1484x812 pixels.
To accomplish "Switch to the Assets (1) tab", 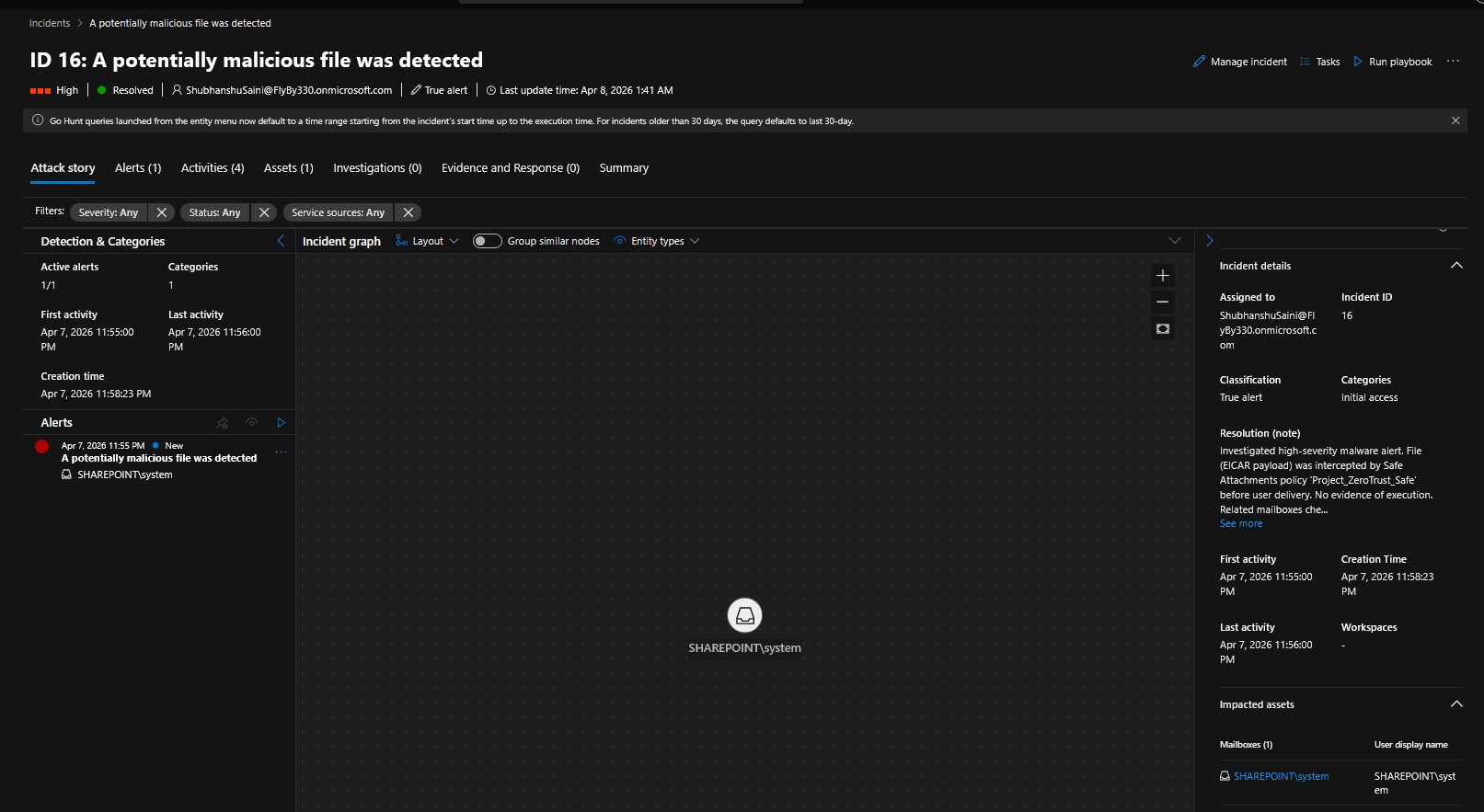I will (289, 168).
